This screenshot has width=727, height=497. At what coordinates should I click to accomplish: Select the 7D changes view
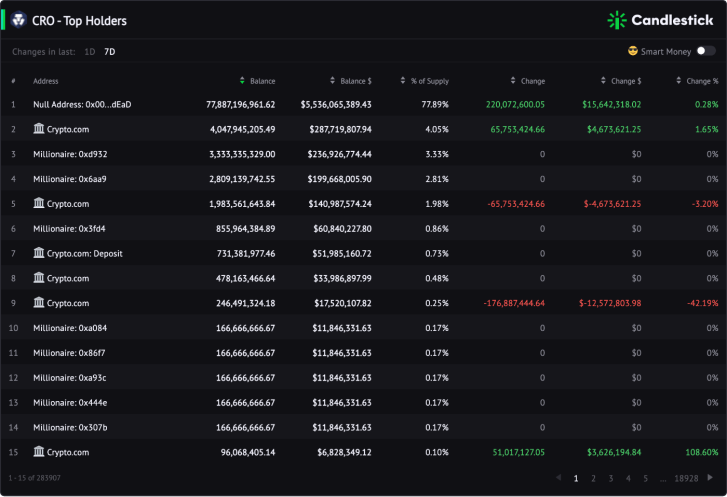pyautogui.click(x=109, y=51)
